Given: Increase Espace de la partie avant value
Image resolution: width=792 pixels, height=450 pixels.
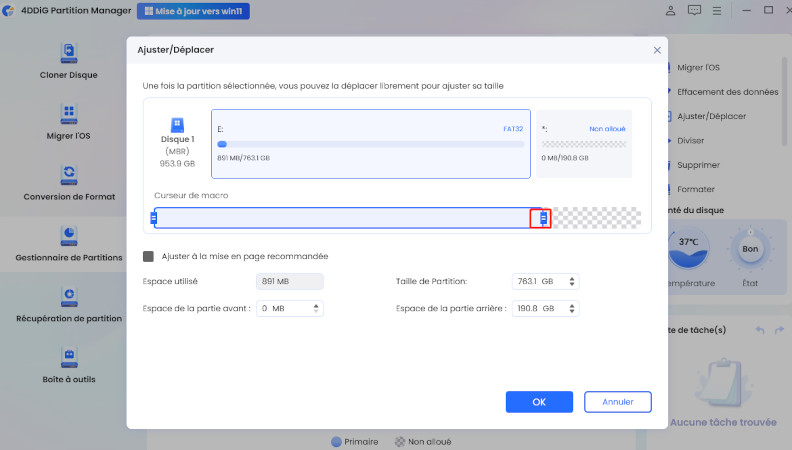Looking at the screenshot, I should tap(317, 305).
